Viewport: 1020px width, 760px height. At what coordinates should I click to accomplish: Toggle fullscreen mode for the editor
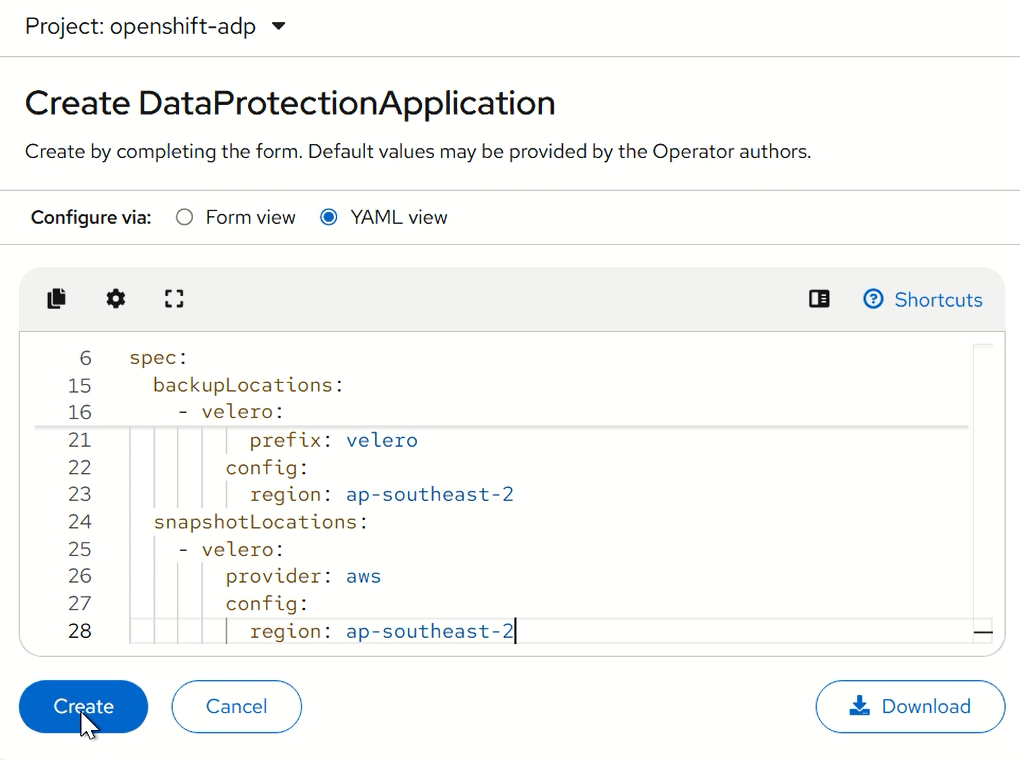point(174,299)
